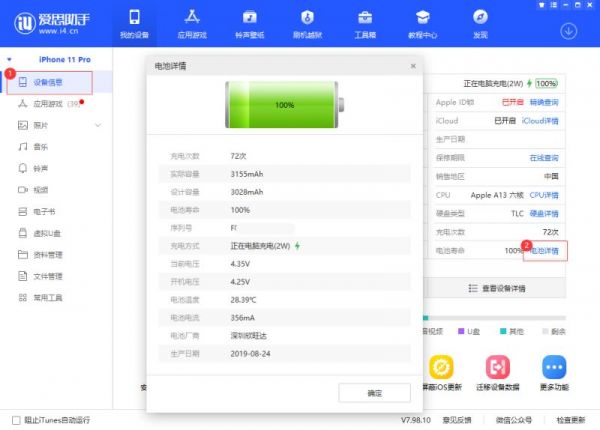Select 音乐 in sidebar
600x430 pixels.
point(41,146)
